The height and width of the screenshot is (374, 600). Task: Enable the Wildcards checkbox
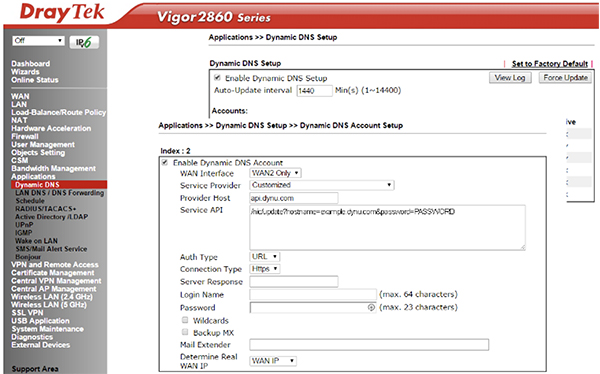(185, 320)
